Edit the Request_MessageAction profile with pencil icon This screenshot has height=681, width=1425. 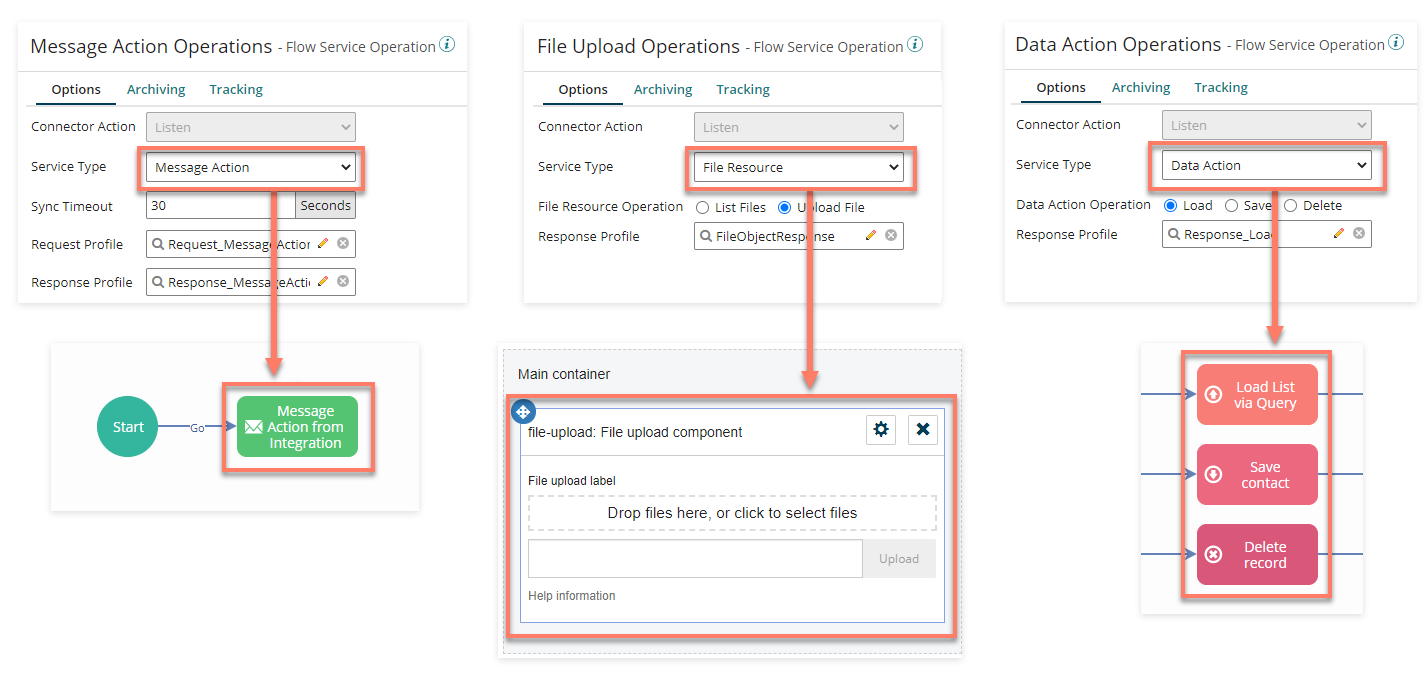tap(323, 244)
